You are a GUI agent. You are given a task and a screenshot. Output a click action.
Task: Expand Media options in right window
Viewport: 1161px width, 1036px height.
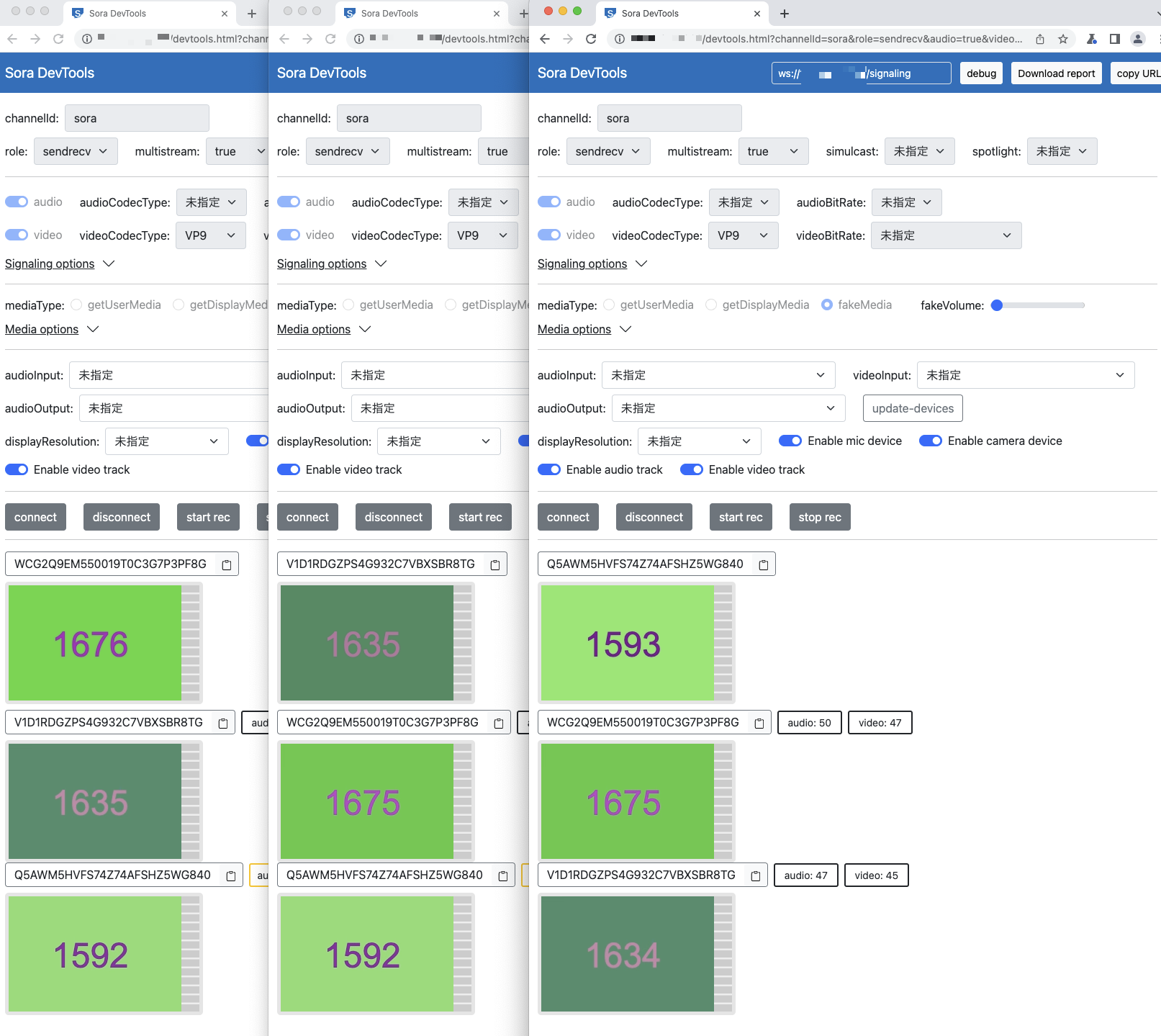pos(584,329)
